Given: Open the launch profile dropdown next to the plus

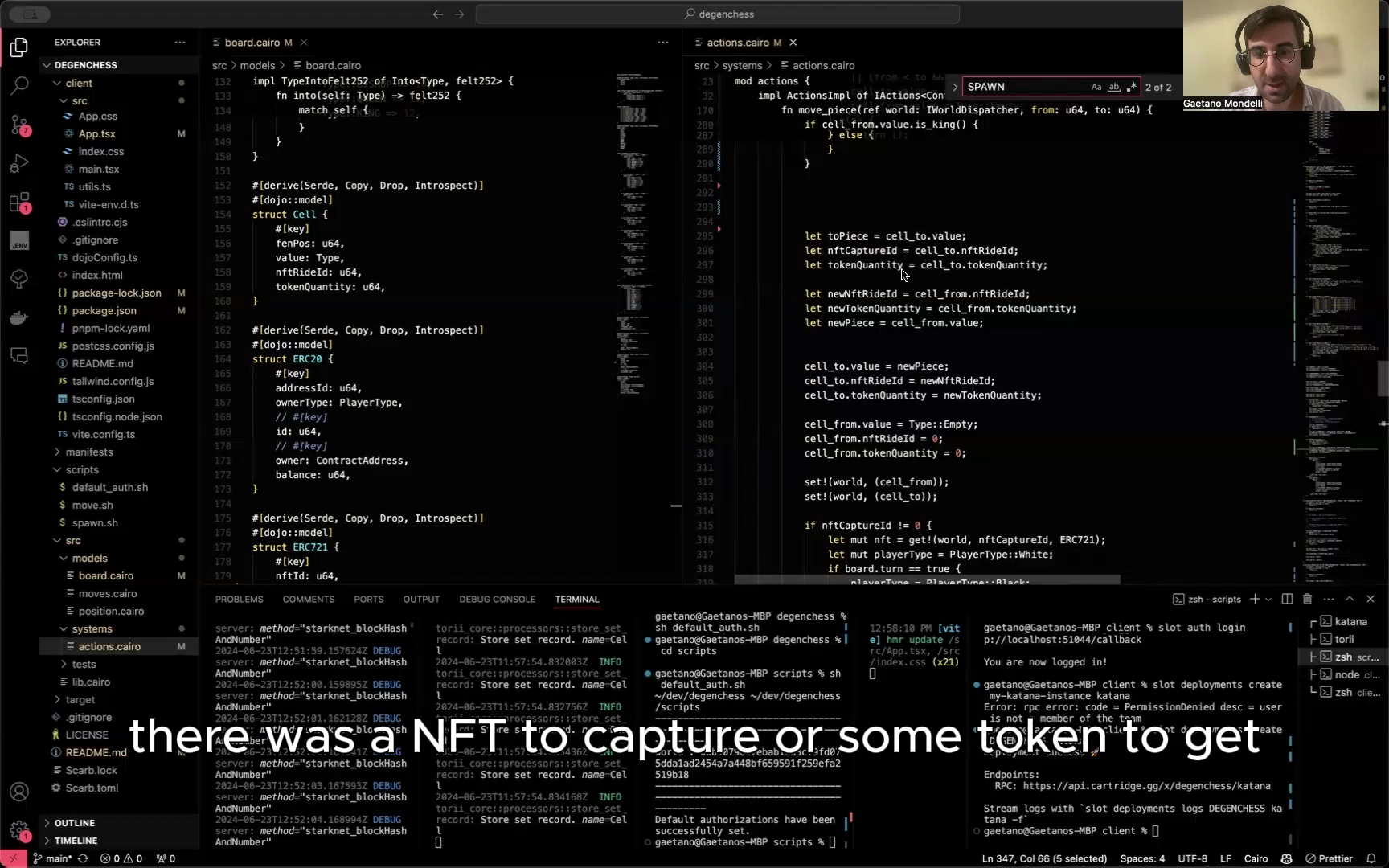Looking at the screenshot, I should 1268,599.
